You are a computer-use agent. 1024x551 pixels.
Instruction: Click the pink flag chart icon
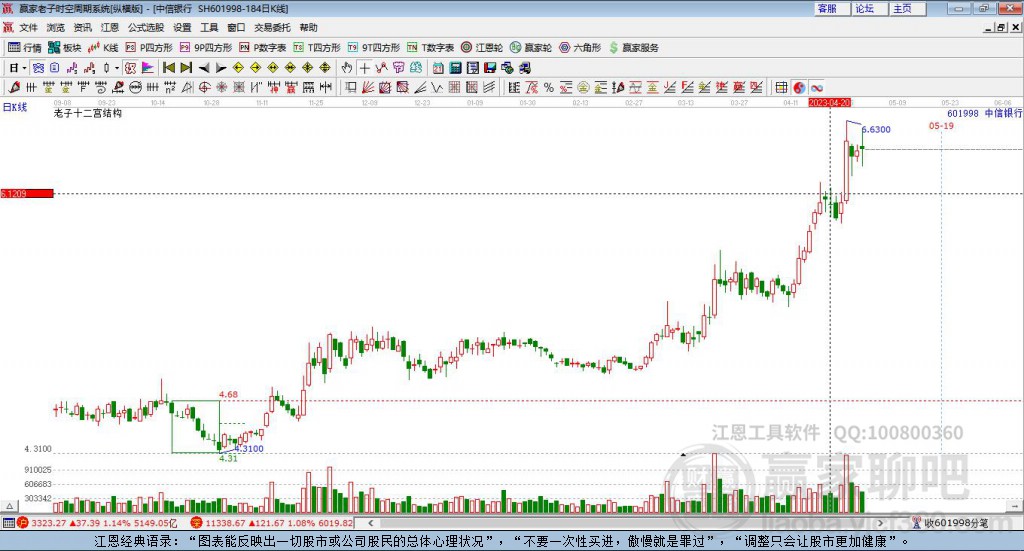(x=148, y=68)
